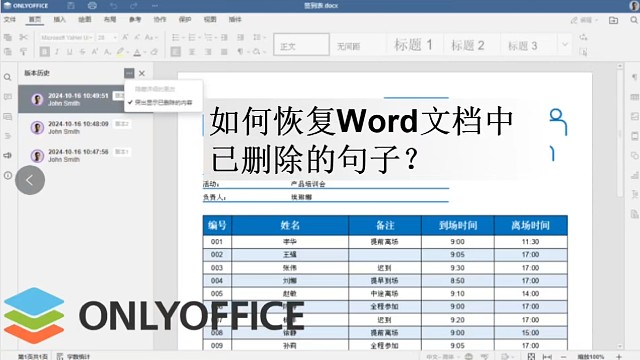
Task: Open the editing mode dropdown with pencil
Action: point(584,20)
